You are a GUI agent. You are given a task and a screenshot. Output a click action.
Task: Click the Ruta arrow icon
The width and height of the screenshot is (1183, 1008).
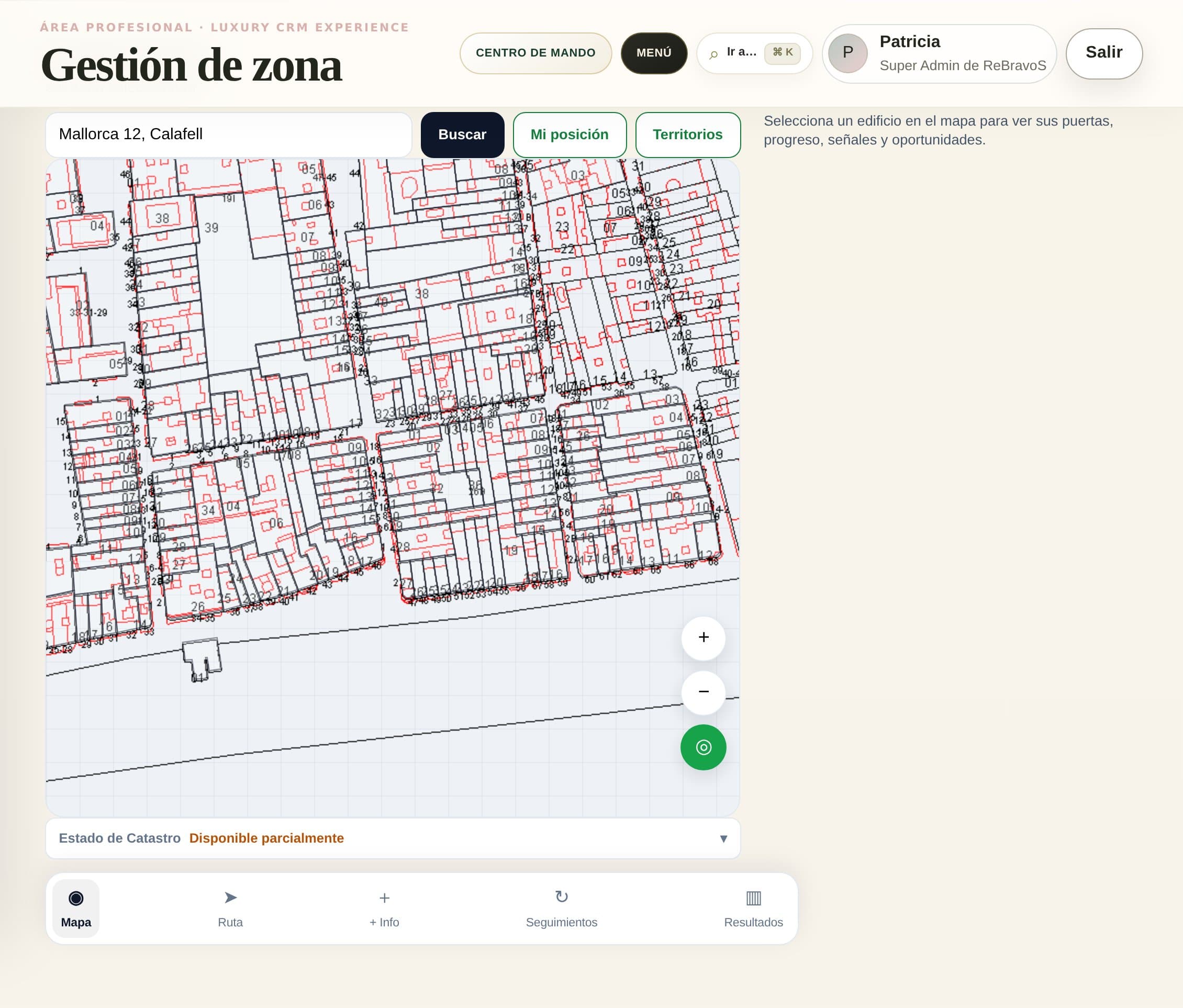[230, 897]
